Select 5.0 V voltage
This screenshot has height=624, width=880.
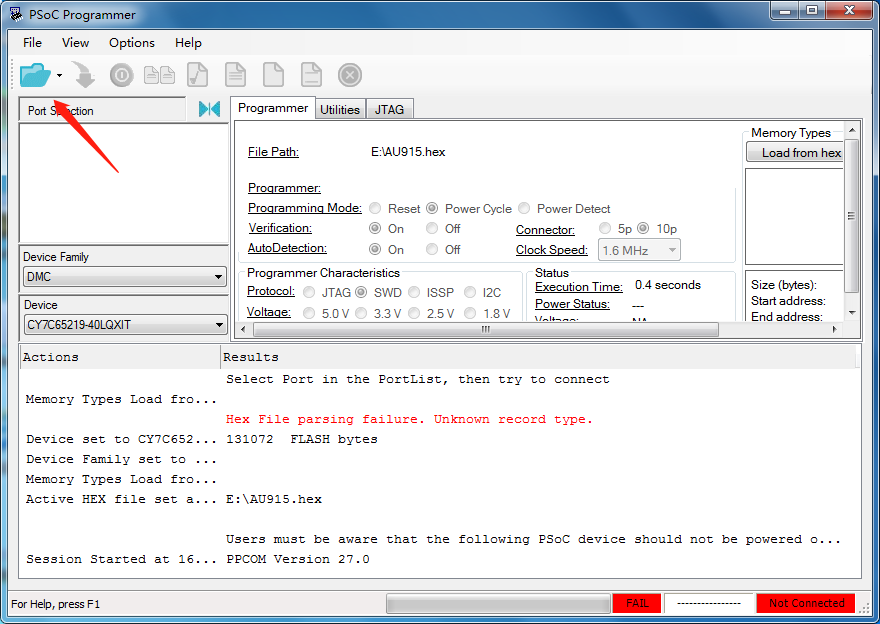coord(309,313)
